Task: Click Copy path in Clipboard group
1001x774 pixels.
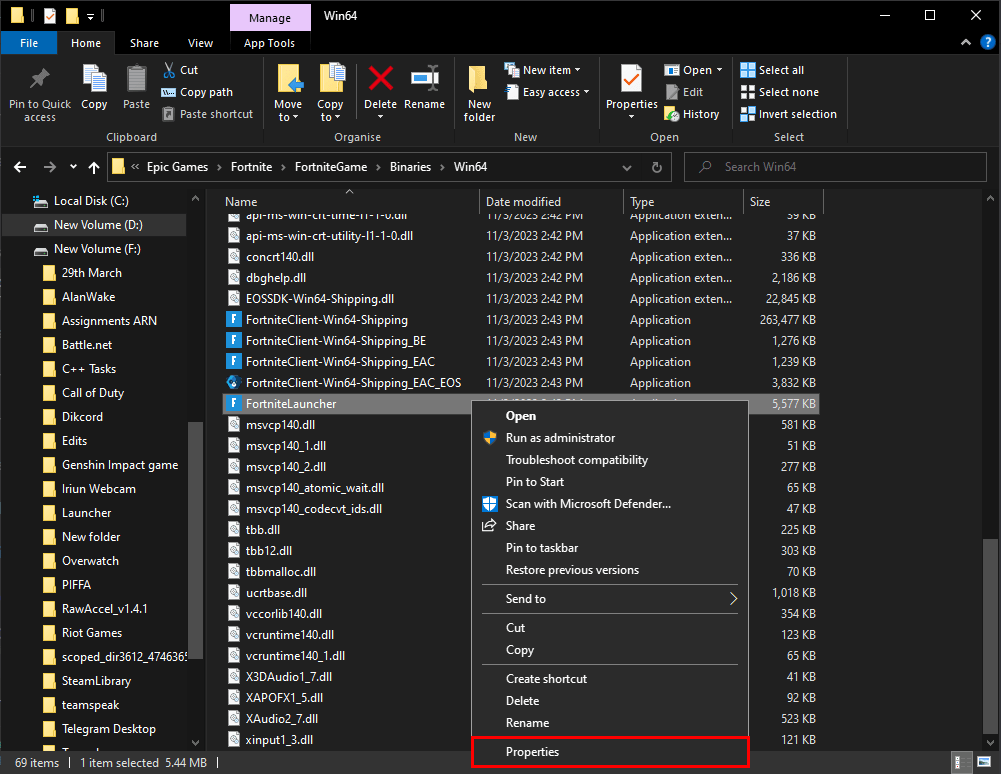Action: point(197,92)
